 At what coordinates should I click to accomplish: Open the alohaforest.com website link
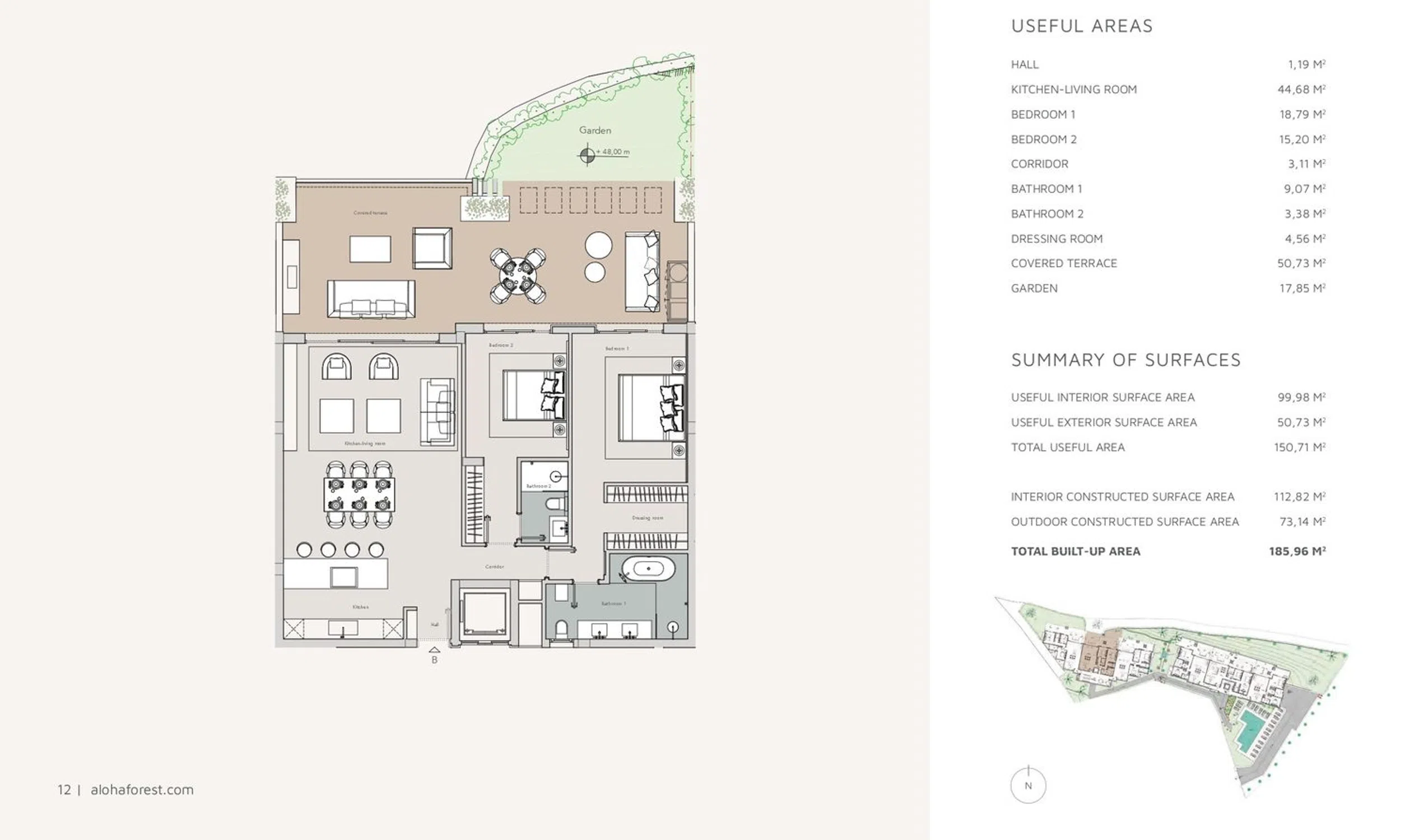[x=142, y=790]
